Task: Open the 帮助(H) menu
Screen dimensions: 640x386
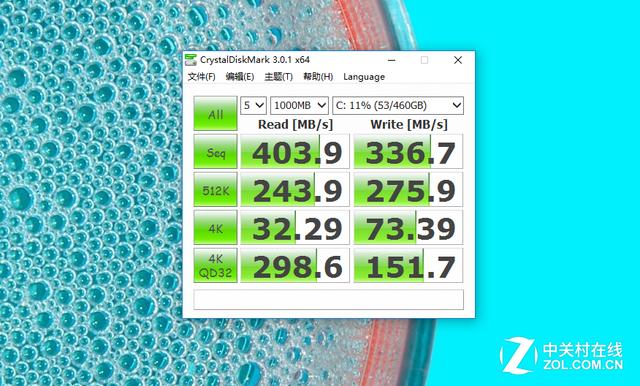Action: pos(318,77)
